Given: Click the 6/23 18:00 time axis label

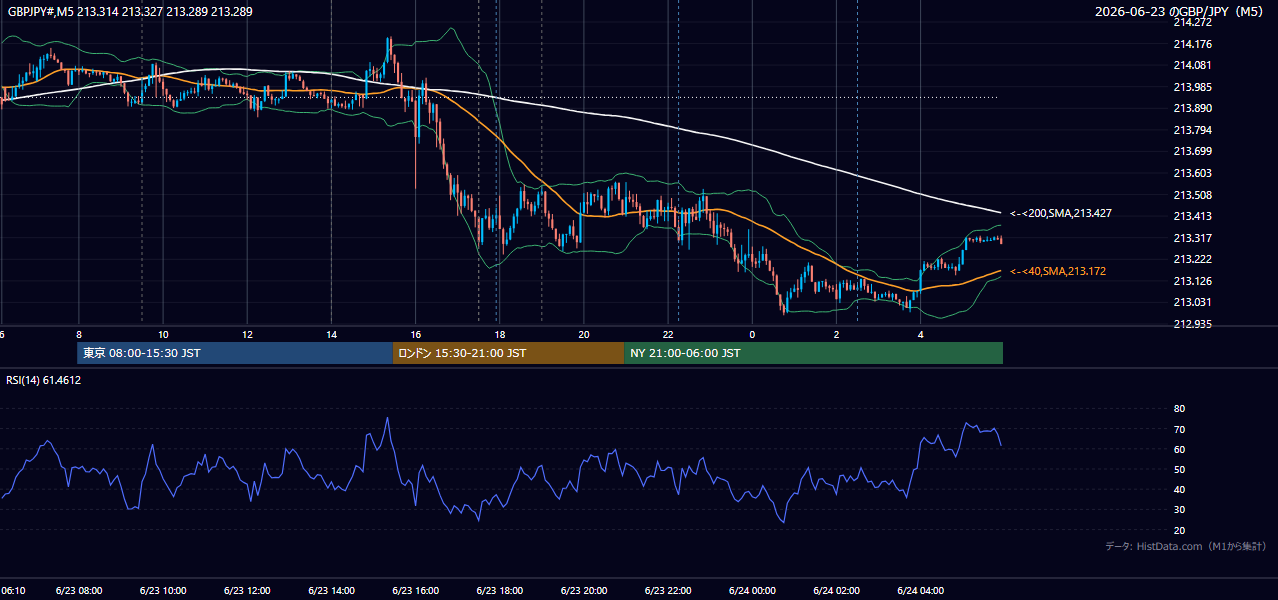Looking at the screenshot, I should click(x=499, y=591).
